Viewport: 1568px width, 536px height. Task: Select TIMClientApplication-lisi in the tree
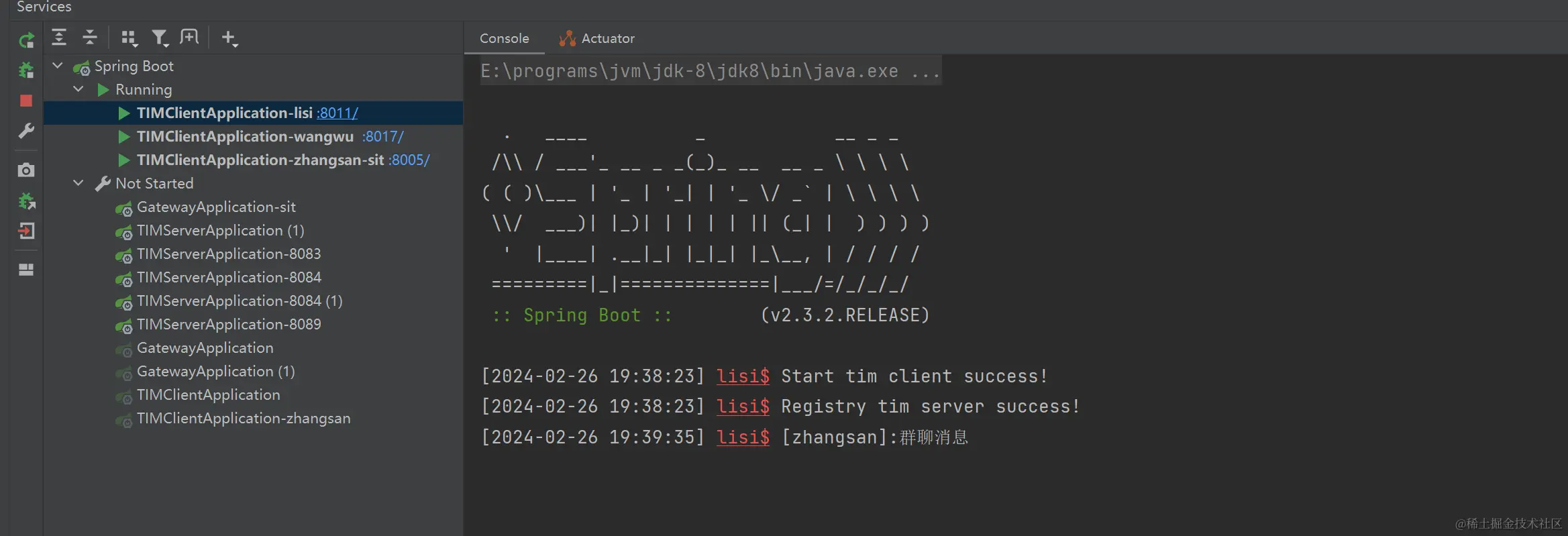[x=225, y=113]
